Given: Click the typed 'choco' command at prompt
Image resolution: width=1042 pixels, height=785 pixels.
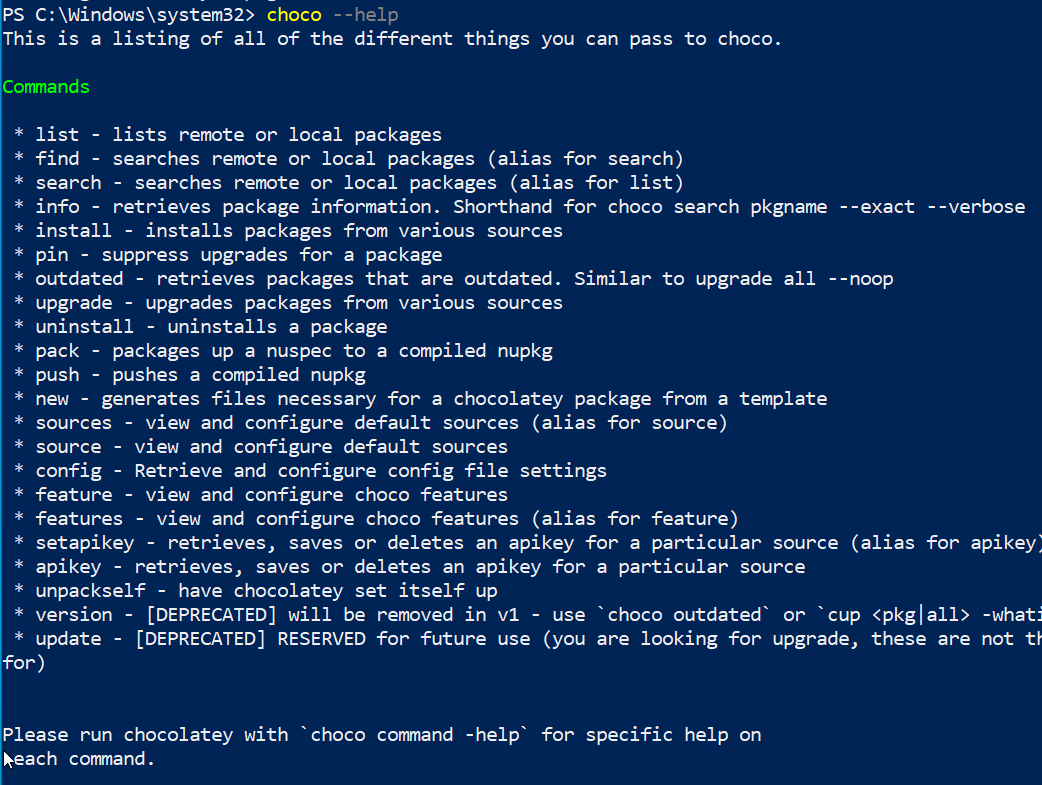Looking at the screenshot, I should pyautogui.click(x=294, y=15).
